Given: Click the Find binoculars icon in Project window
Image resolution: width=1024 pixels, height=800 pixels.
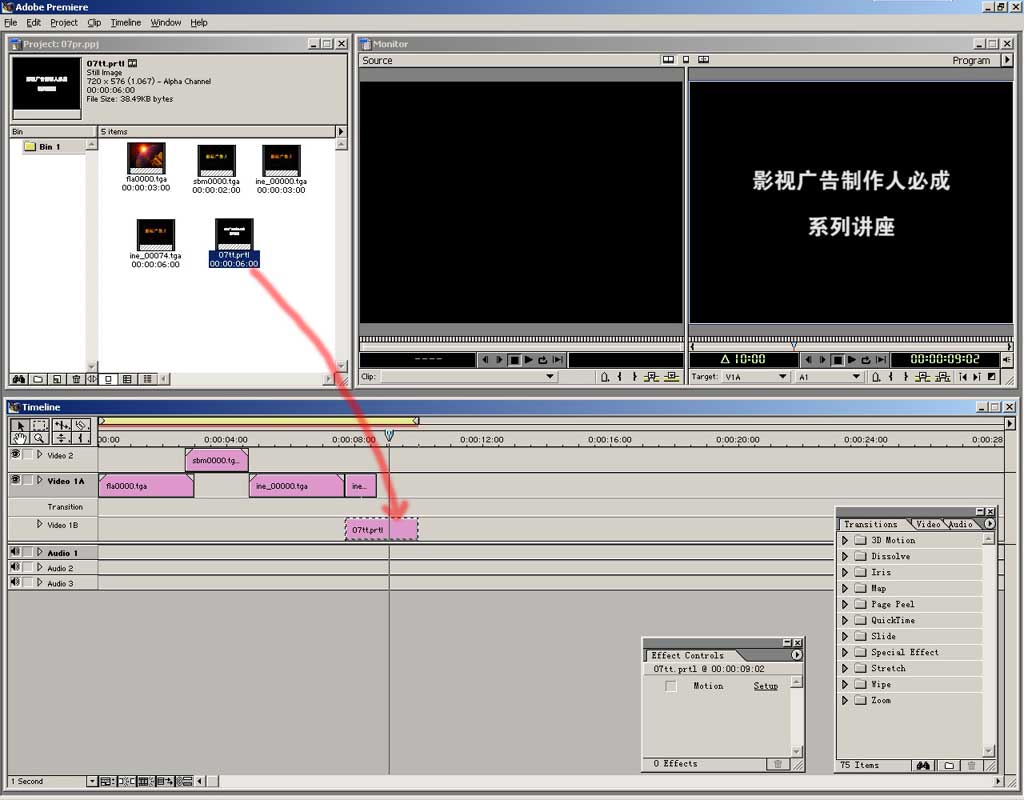Looking at the screenshot, I should pos(17,379).
